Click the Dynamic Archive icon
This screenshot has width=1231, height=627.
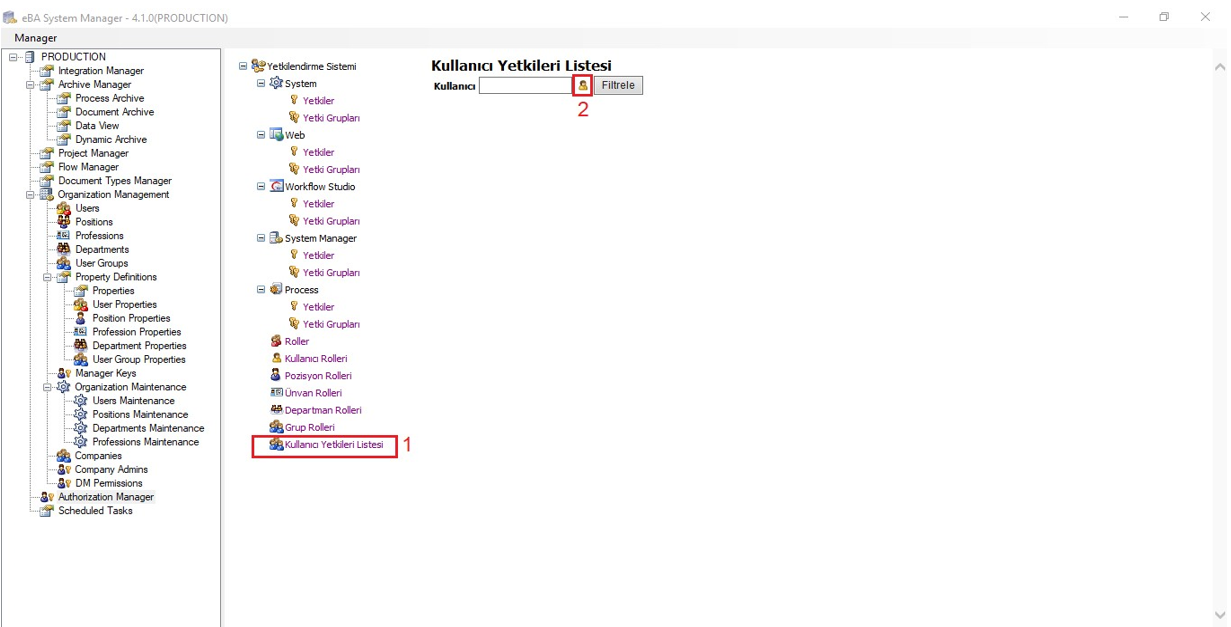[x=63, y=140]
